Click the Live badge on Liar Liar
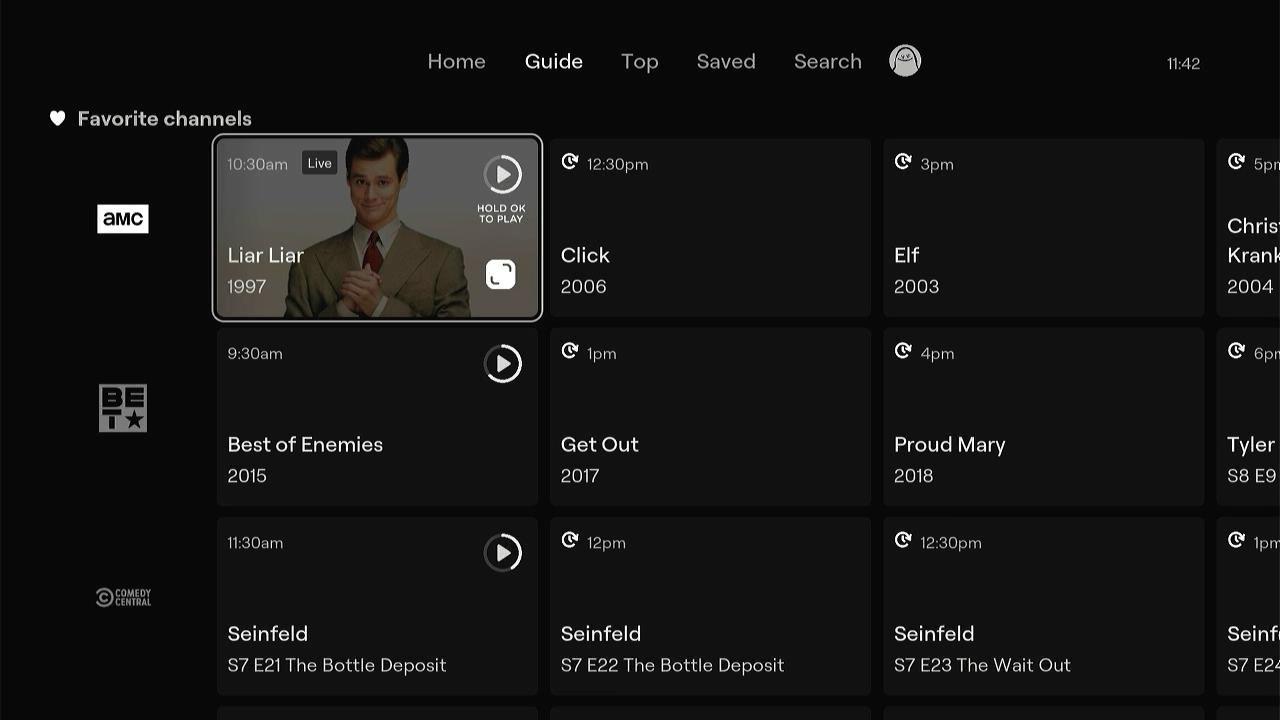 [x=319, y=162]
